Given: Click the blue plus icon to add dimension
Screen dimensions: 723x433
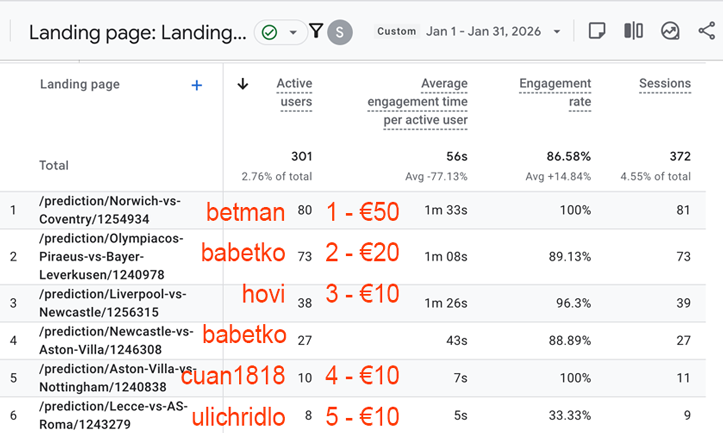Looking at the screenshot, I should [x=197, y=85].
